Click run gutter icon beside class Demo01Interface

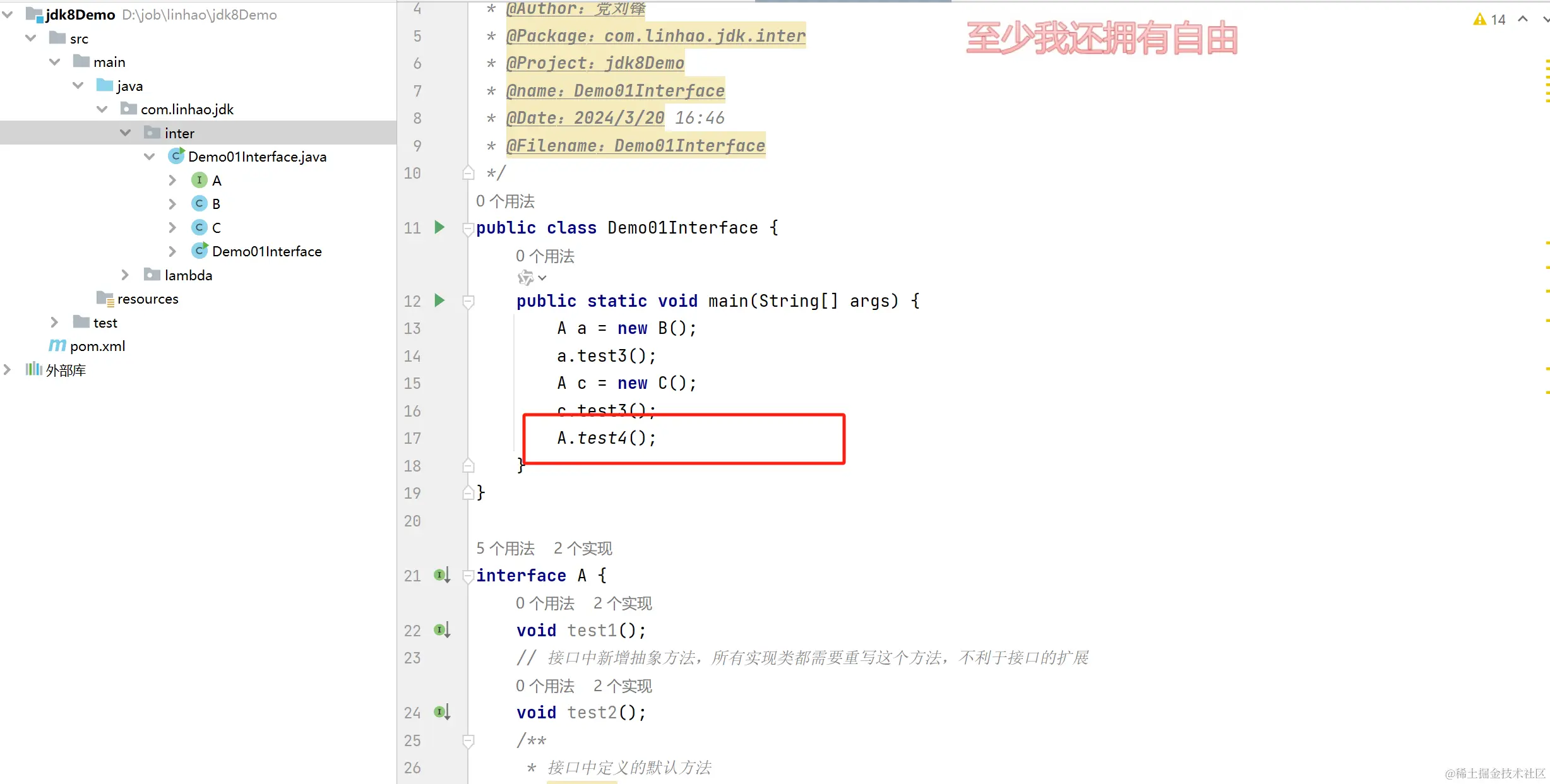coord(439,227)
